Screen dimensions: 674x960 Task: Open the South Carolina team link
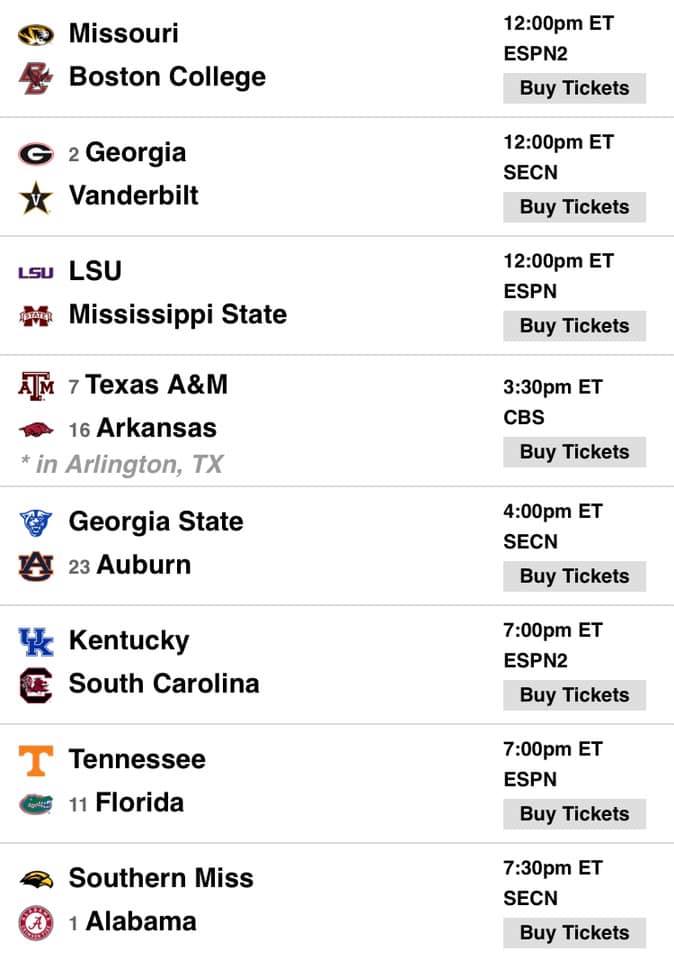(x=163, y=684)
